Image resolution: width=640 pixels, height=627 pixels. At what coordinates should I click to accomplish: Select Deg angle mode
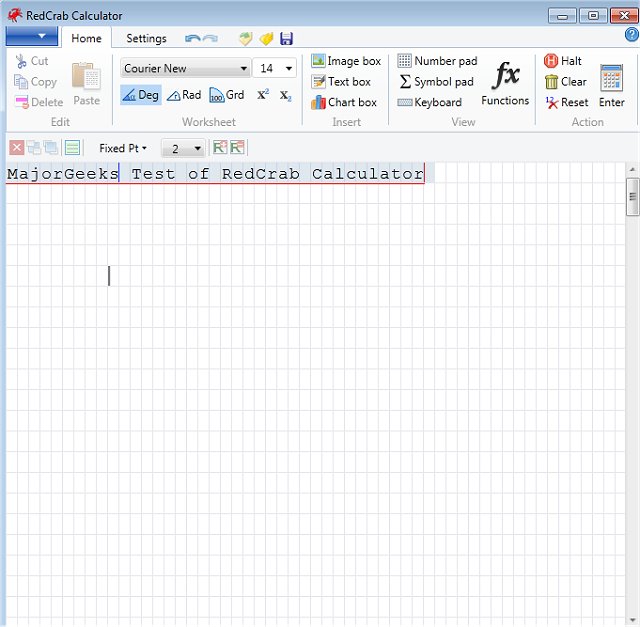[140, 95]
